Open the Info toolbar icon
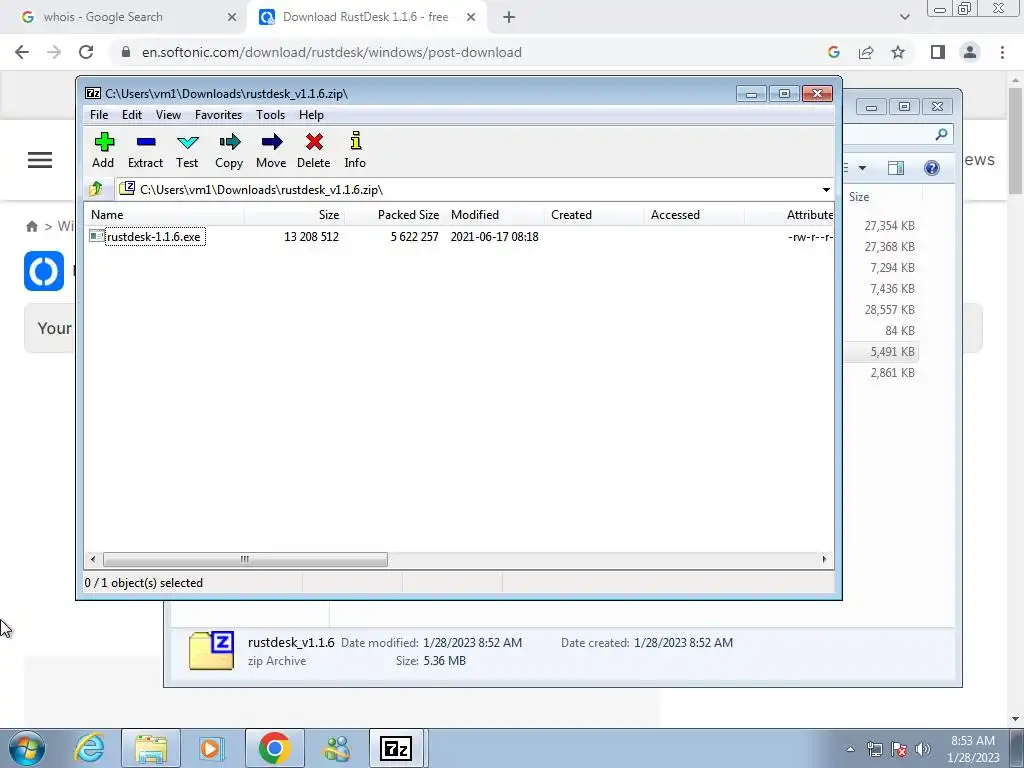 (x=355, y=151)
